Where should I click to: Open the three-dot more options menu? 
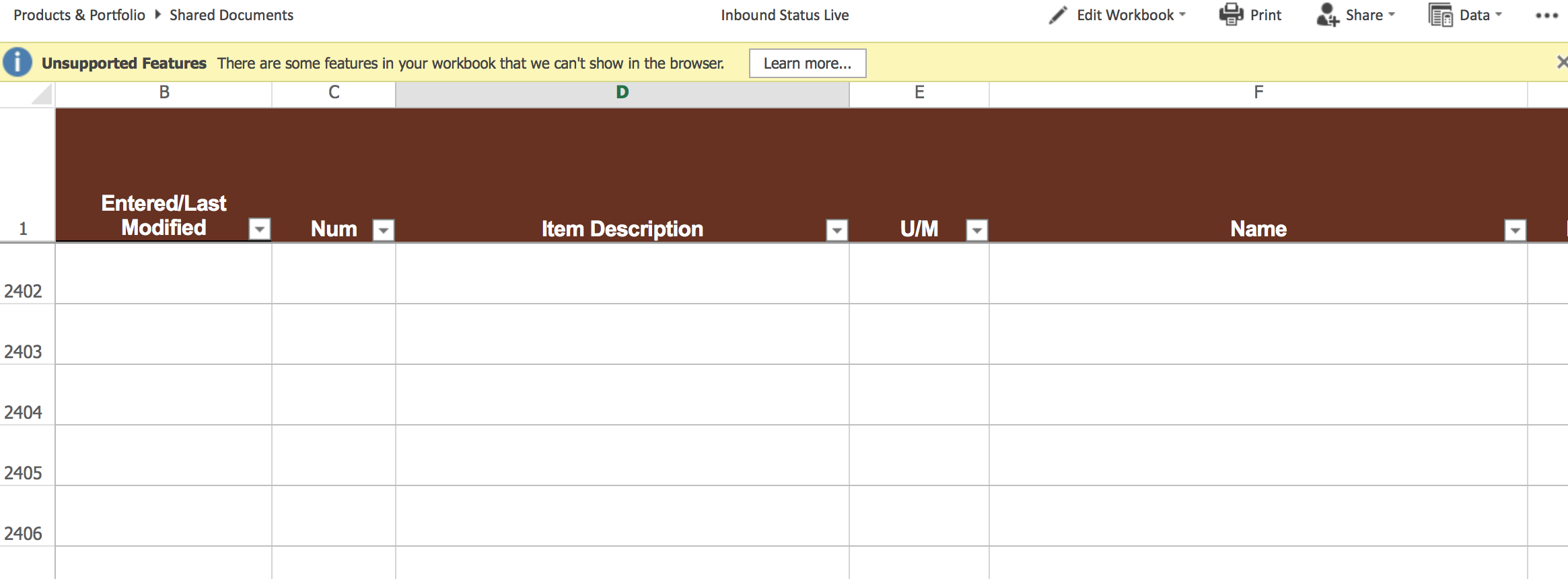point(1547,15)
